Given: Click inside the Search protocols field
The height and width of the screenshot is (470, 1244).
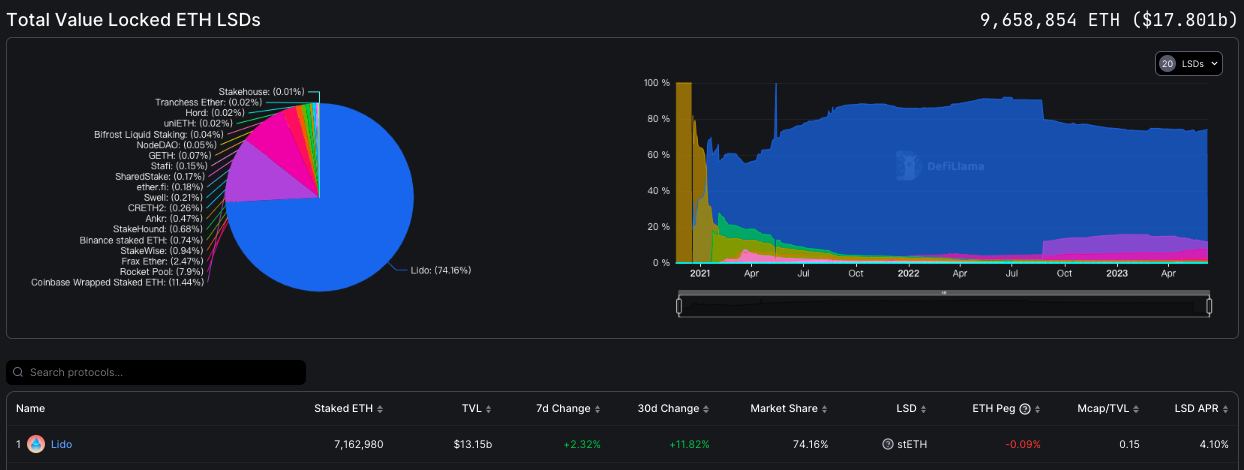Looking at the screenshot, I should point(160,373).
